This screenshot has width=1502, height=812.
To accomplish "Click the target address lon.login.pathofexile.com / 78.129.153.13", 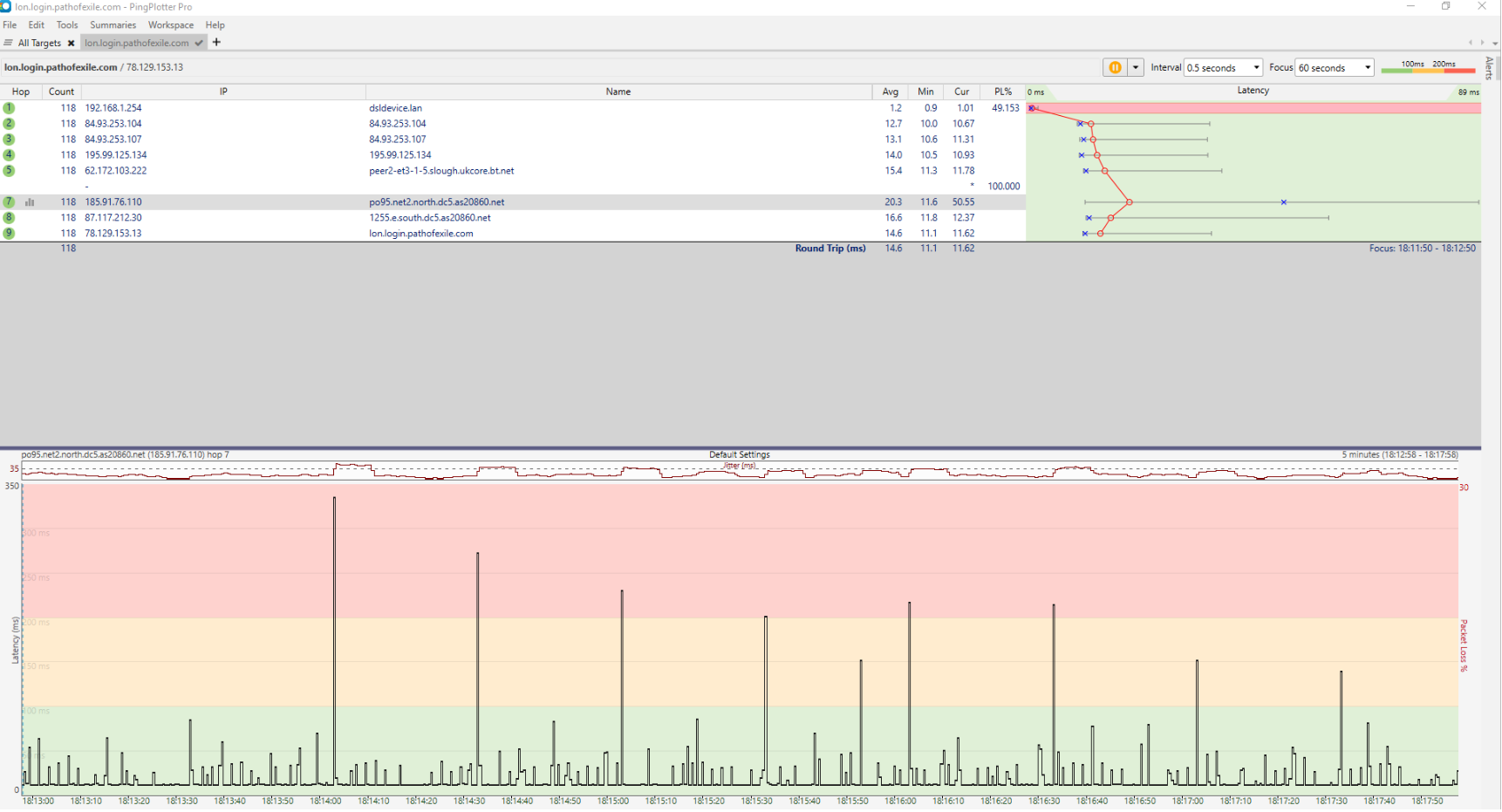I will tap(93, 67).
